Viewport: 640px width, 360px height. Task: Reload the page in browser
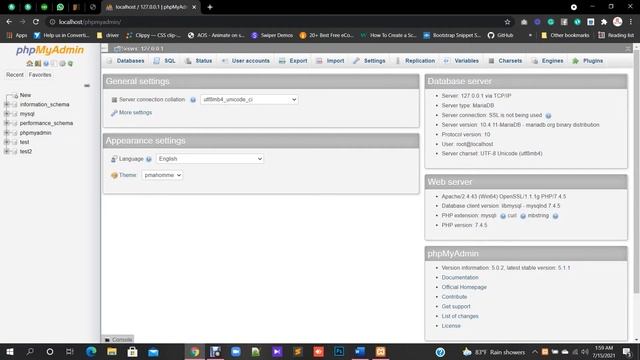pyautogui.click(x=36, y=22)
